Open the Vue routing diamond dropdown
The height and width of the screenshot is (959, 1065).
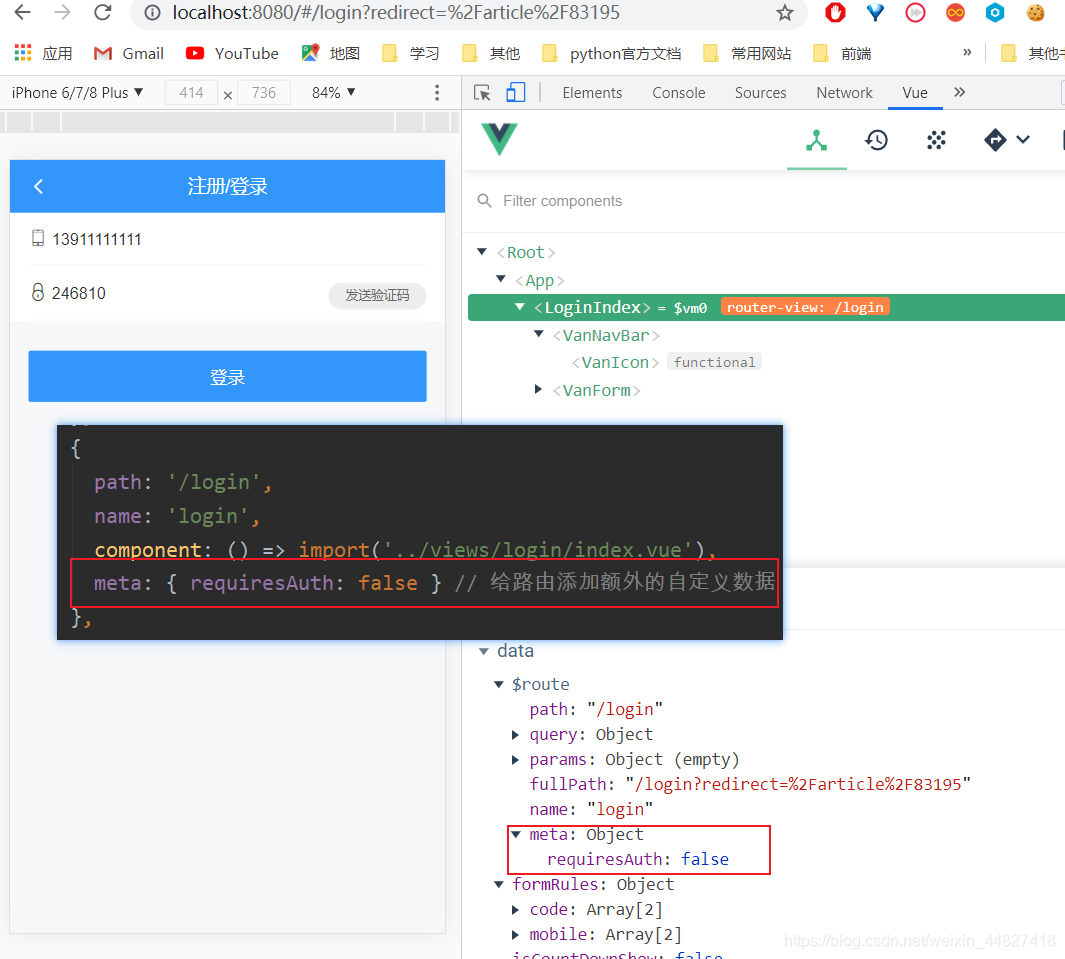point(1007,140)
